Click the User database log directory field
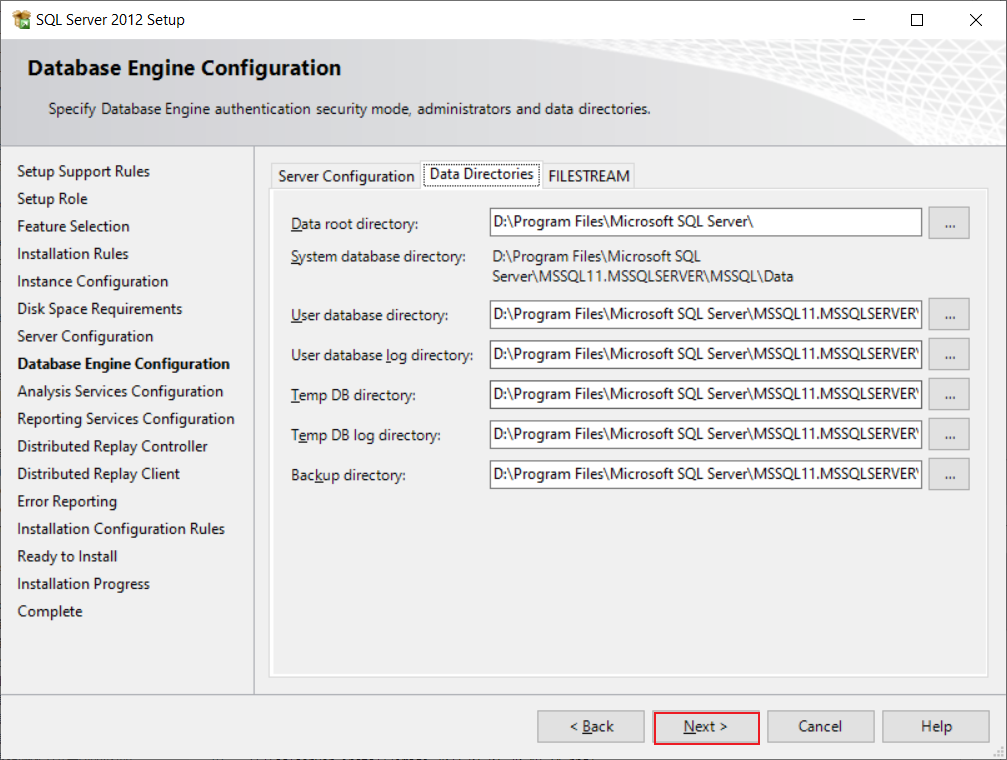Image resolution: width=1007 pixels, height=760 pixels. tap(706, 355)
